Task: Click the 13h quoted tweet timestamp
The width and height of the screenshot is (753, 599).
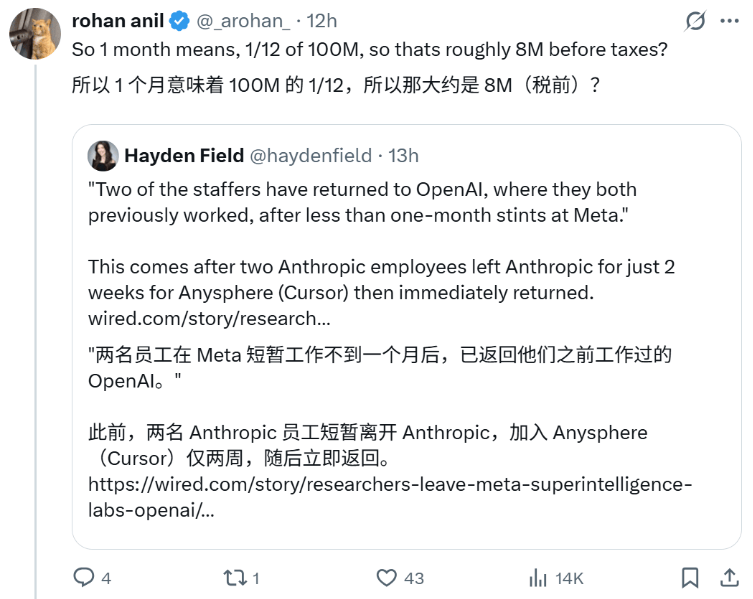Action: point(403,155)
